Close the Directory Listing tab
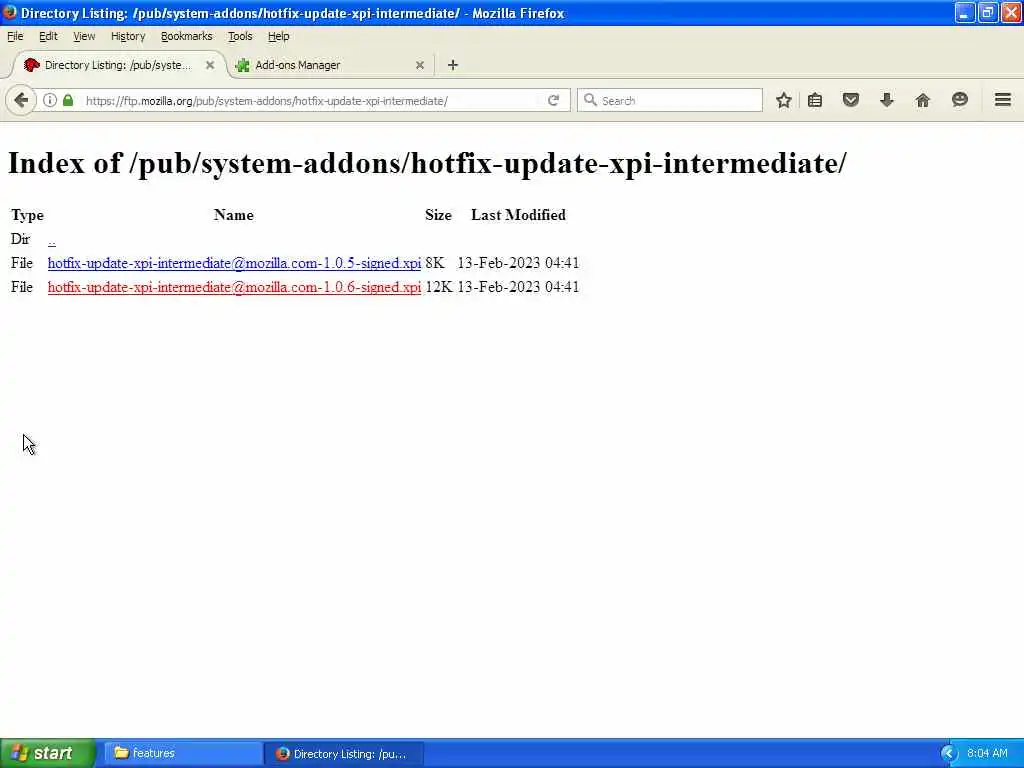The height and width of the screenshot is (768, 1024). point(210,65)
